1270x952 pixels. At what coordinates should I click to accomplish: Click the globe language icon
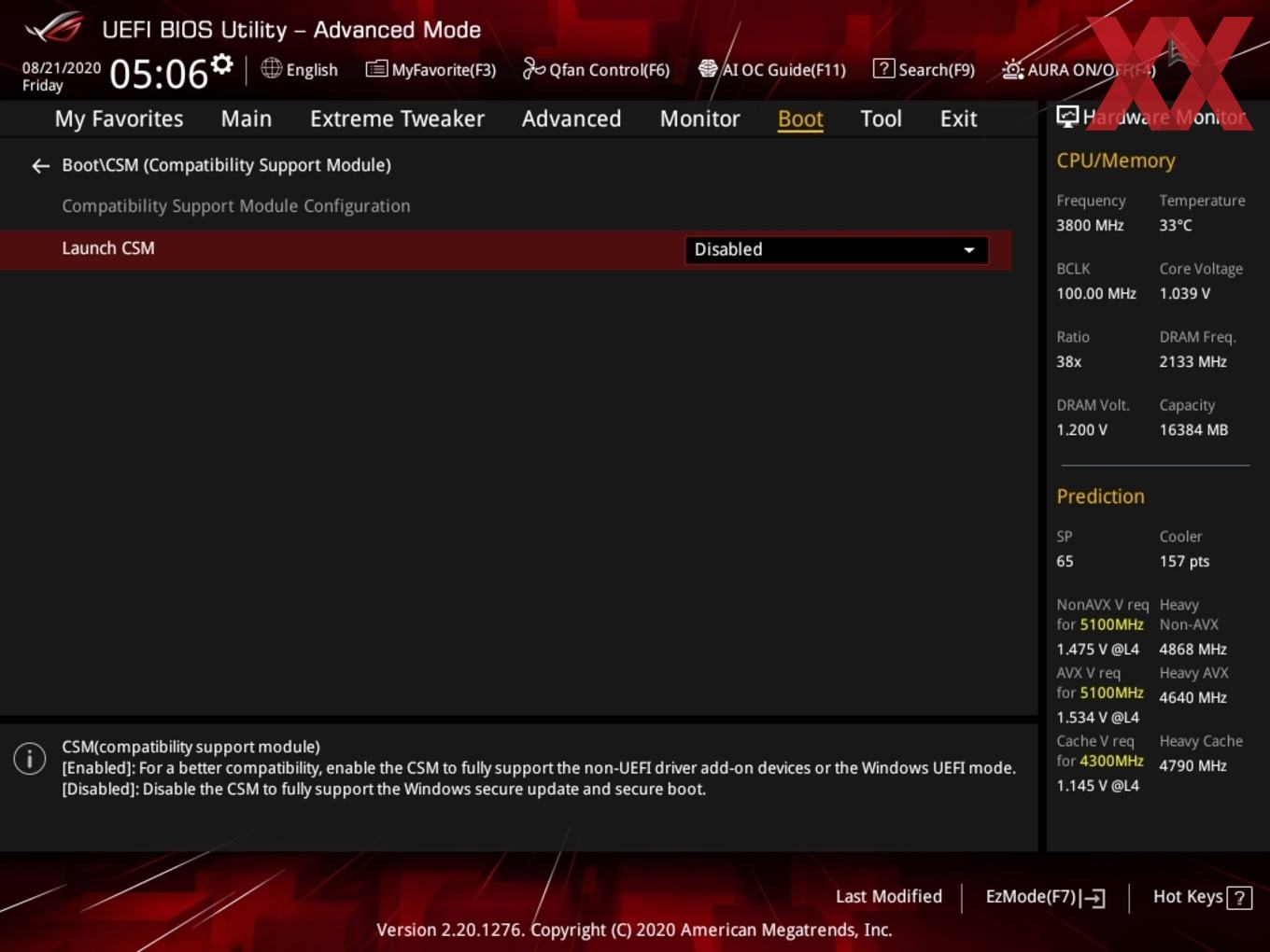click(271, 68)
